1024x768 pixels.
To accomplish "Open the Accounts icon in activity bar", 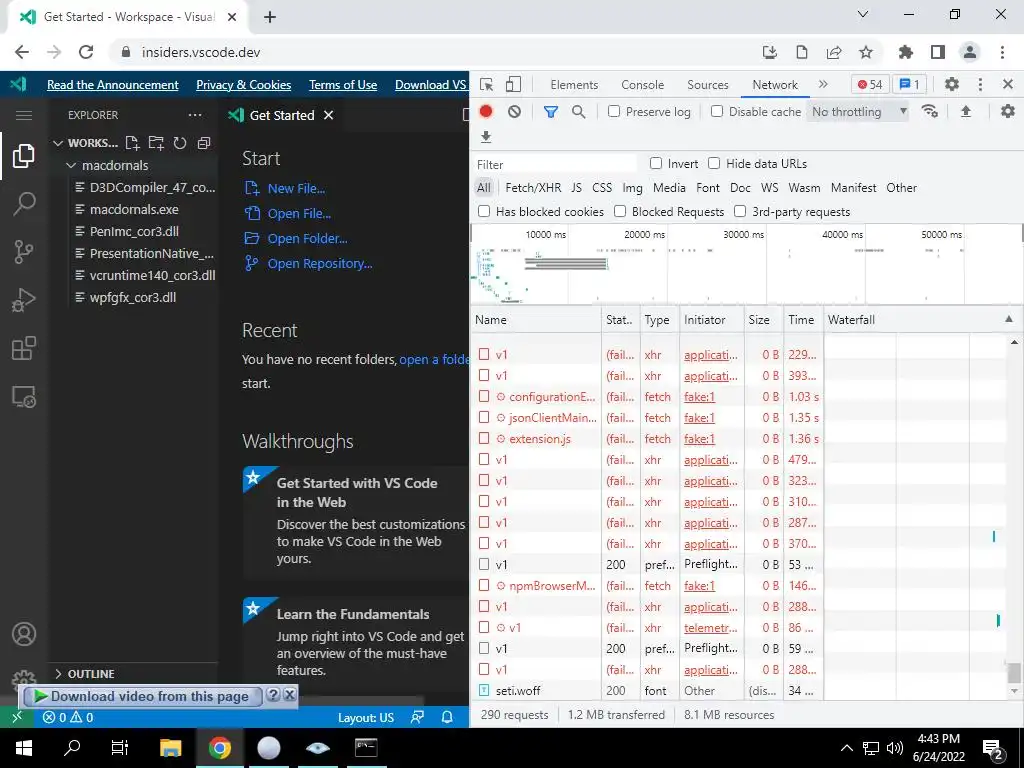I will pyautogui.click(x=24, y=634).
